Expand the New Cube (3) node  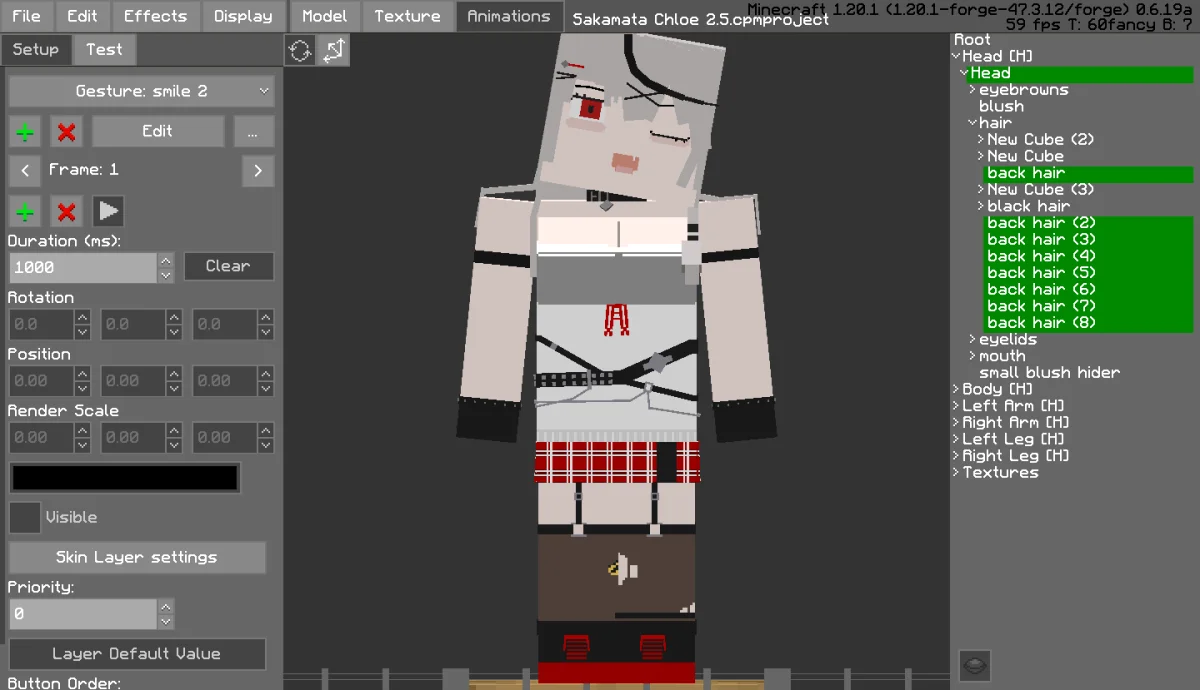pyautogui.click(x=981, y=190)
